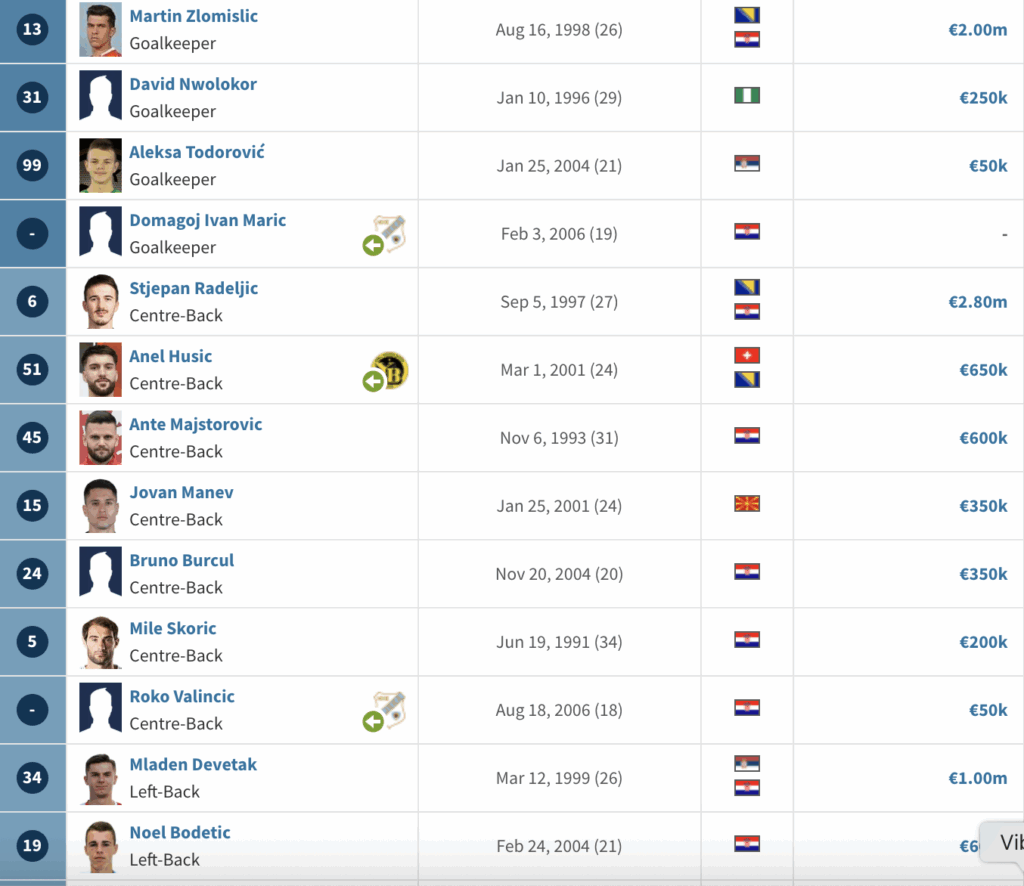Click €250k market value of Nwolokor

coord(983,98)
